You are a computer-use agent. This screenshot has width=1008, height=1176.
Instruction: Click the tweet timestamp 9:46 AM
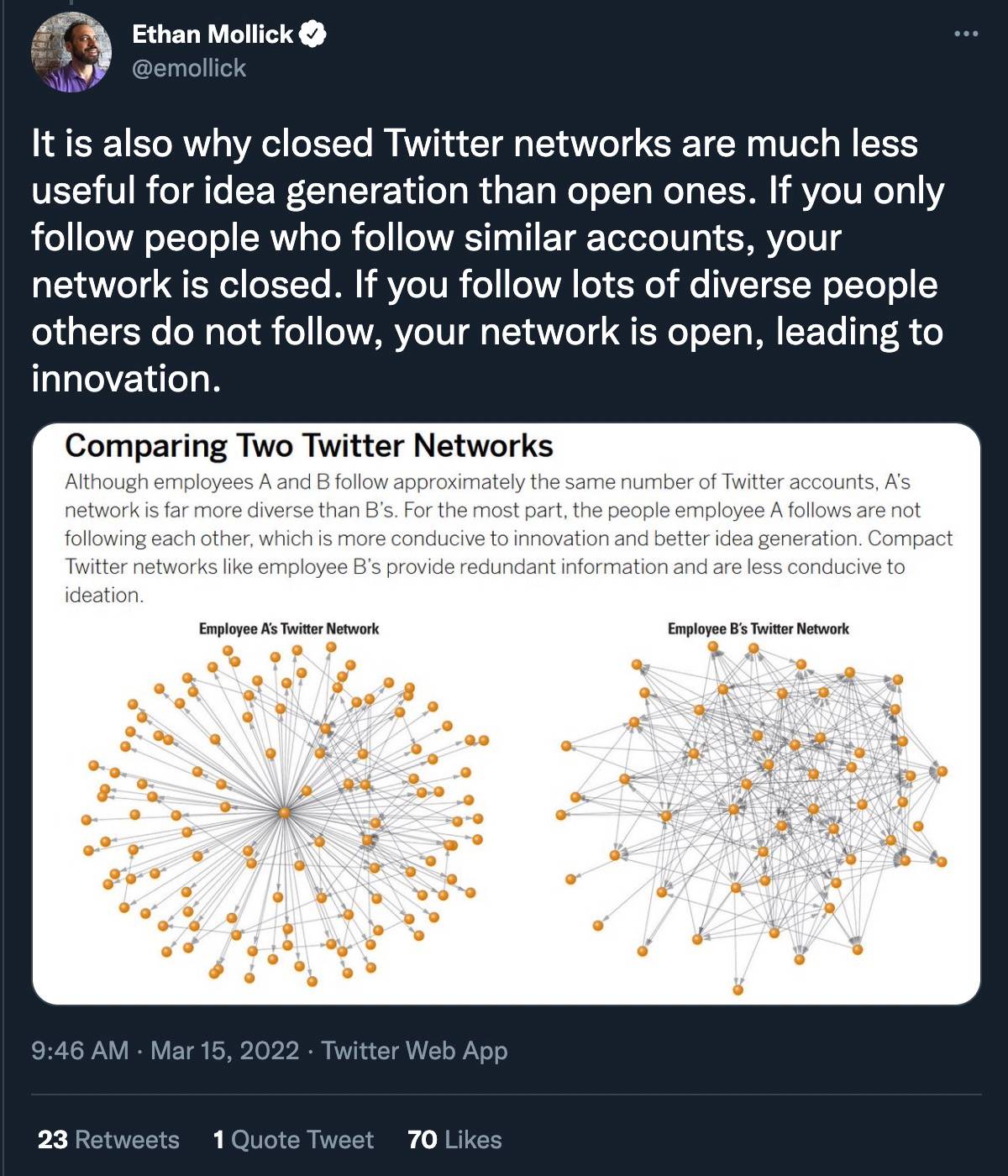tap(80, 1051)
